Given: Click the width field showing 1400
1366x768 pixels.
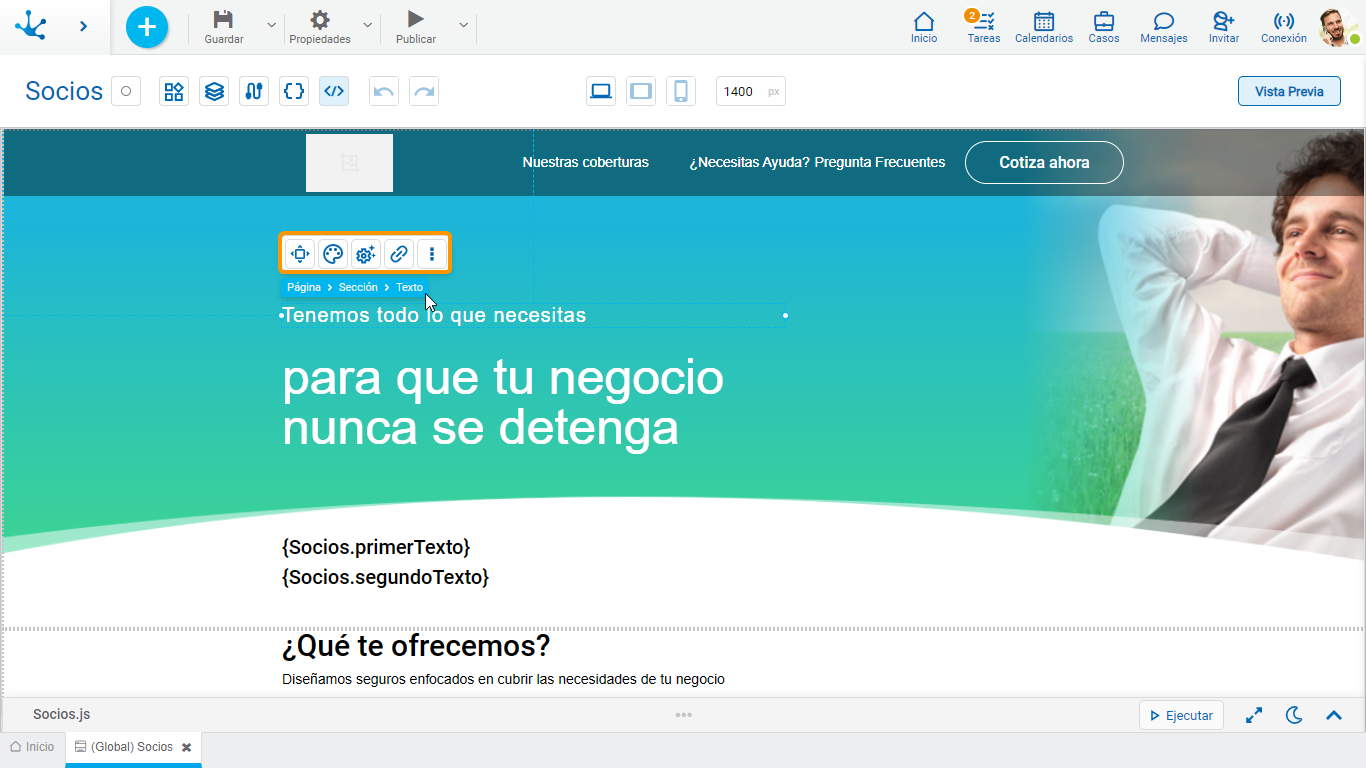Looking at the screenshot, I should [x=751, y=91].
